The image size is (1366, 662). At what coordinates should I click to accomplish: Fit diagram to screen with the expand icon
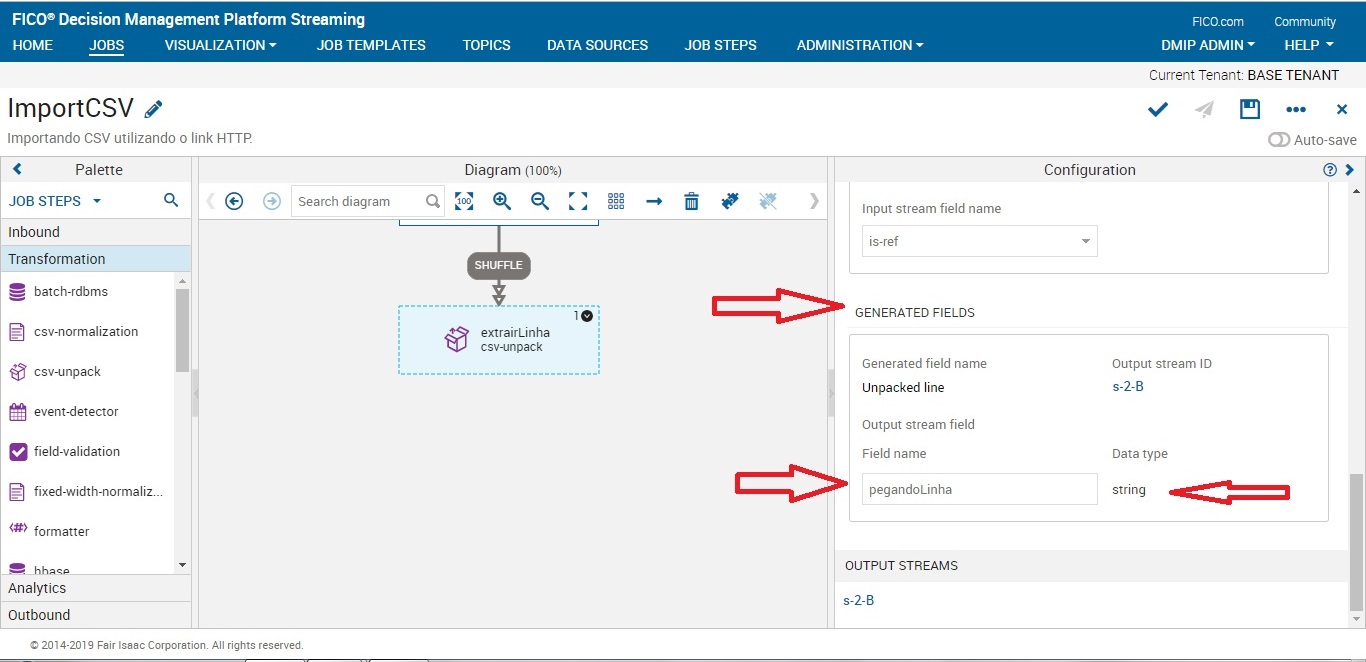coord(577,201)
